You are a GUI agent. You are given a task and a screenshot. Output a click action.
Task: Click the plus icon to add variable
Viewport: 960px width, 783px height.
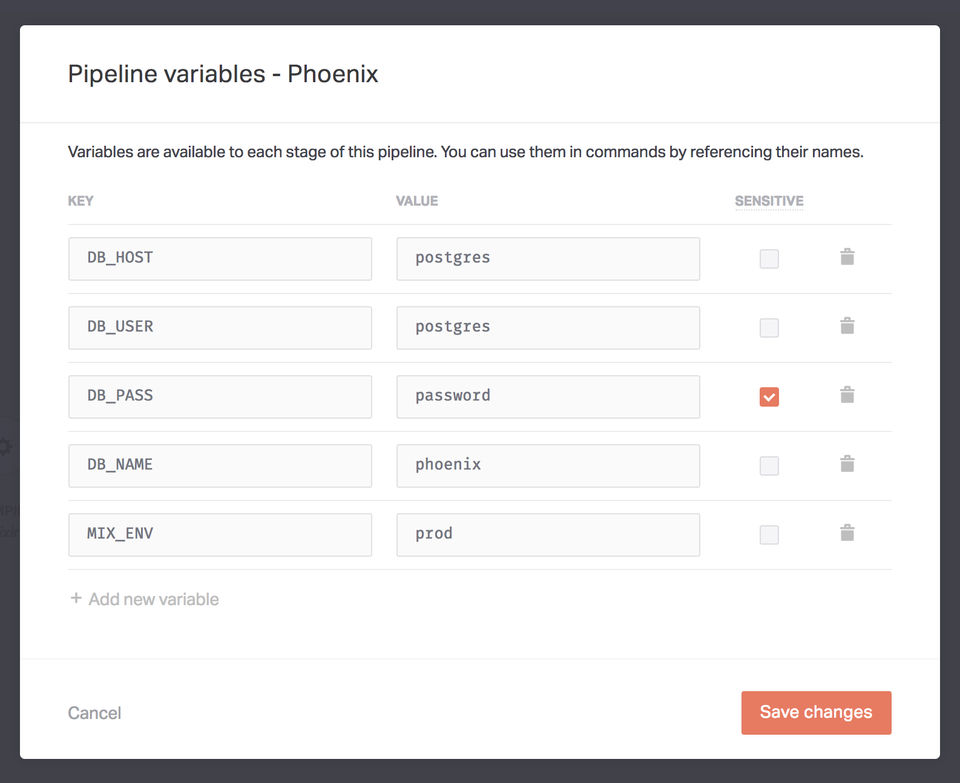[x=76, y=599]
